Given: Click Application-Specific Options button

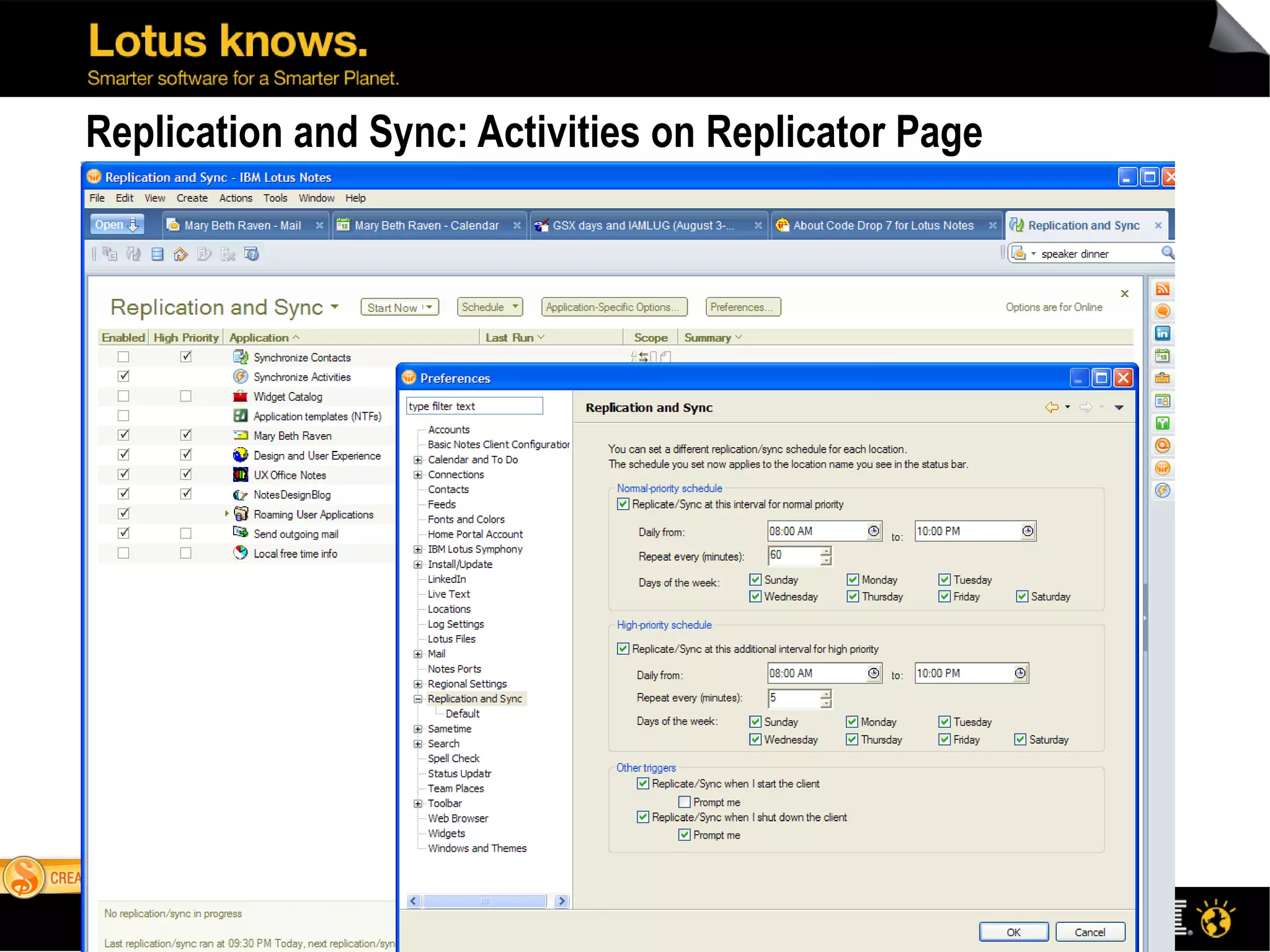Looking at the screenshot, I should pyautogui.click(x=614, y=307).
